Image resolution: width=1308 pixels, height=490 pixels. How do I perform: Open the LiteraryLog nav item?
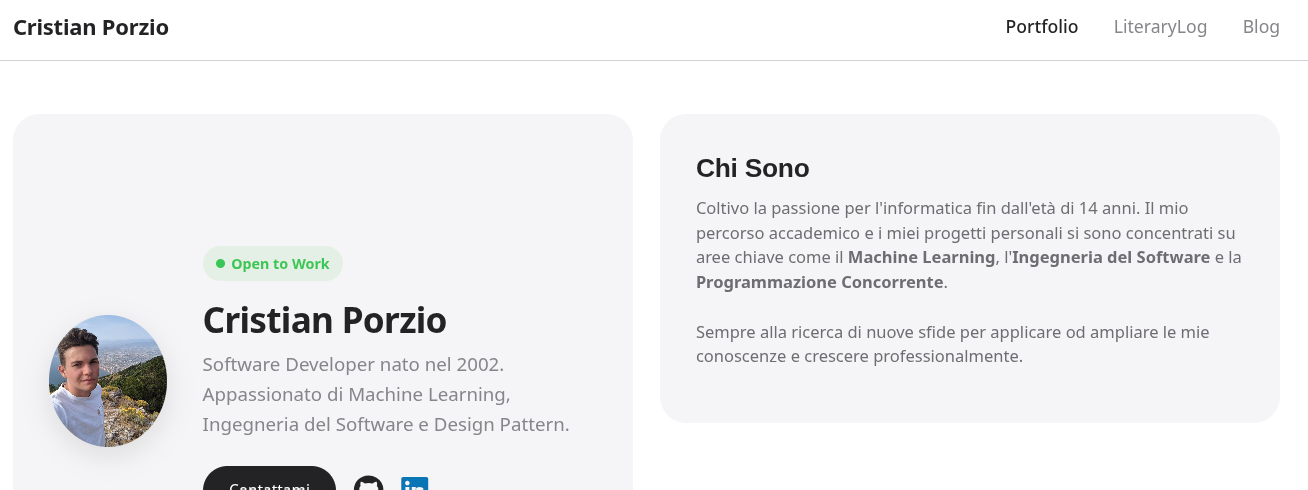point(1160,27)
